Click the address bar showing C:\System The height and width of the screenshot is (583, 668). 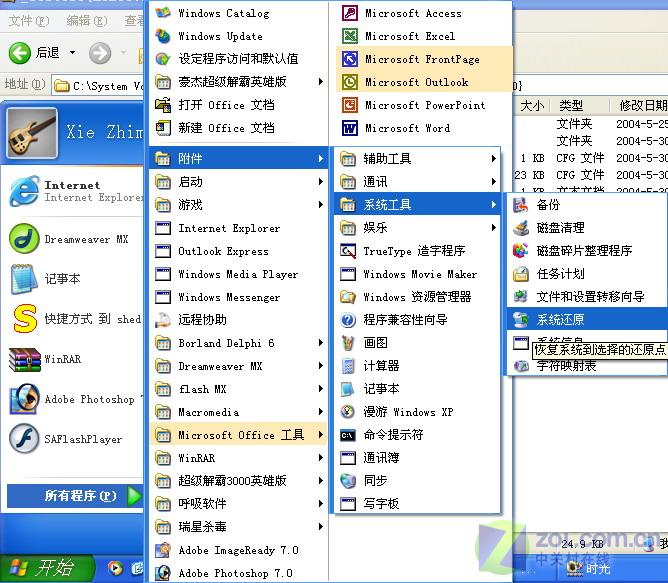pyautogui.click(x=98, y=86)
